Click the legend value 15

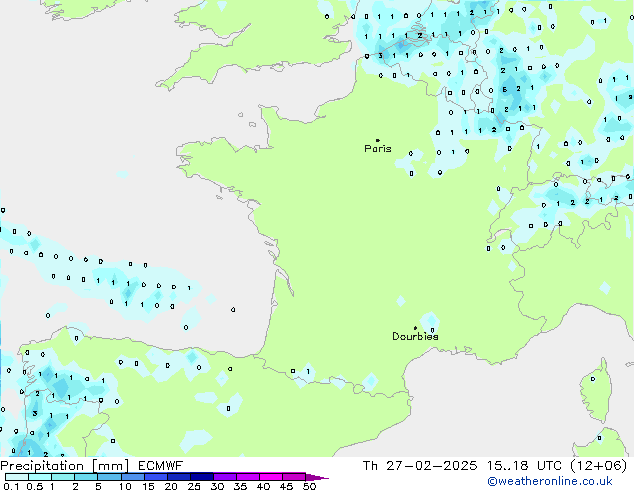[x=148, y=486]
